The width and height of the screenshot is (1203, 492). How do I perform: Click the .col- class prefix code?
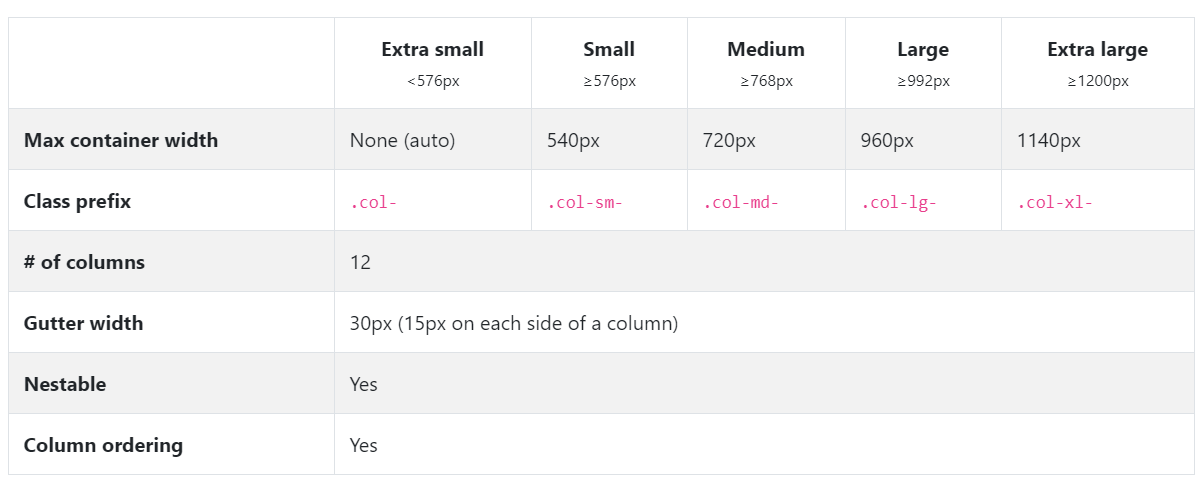point(373,203)
